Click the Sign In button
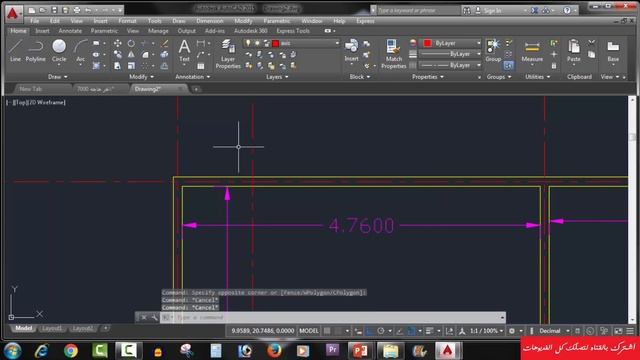 [x=492, y=11]
